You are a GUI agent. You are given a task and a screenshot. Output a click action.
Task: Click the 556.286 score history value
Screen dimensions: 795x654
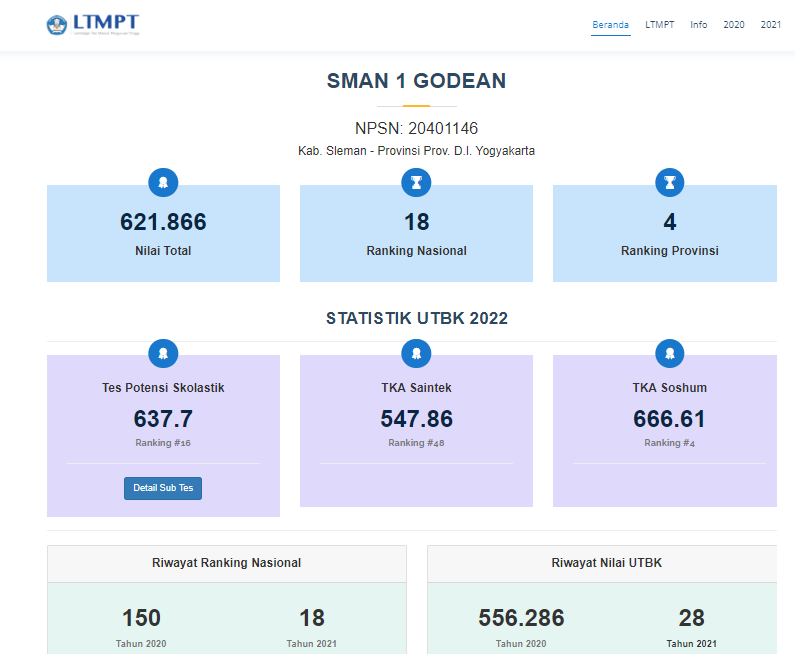(x=521, y=618)
